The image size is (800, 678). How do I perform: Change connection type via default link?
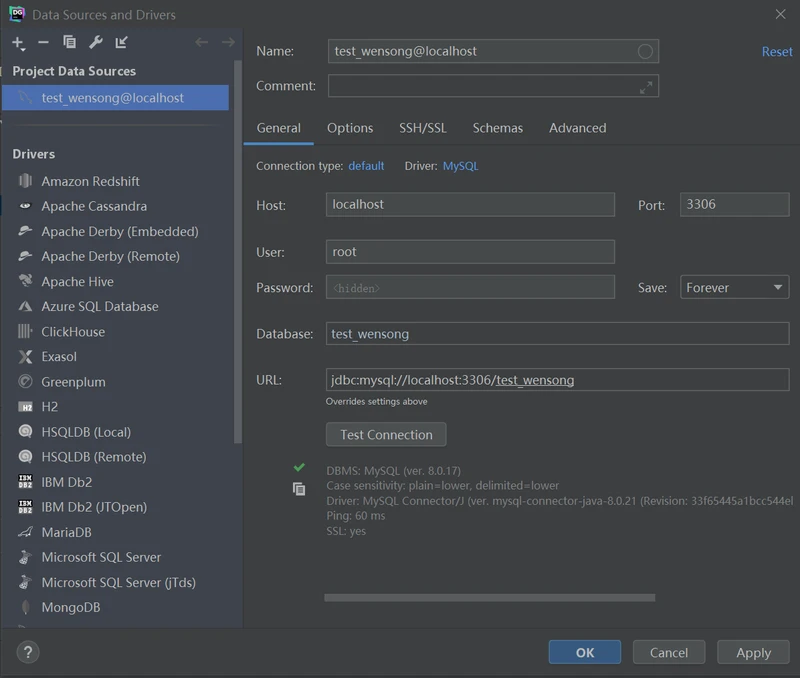[366, 166]
